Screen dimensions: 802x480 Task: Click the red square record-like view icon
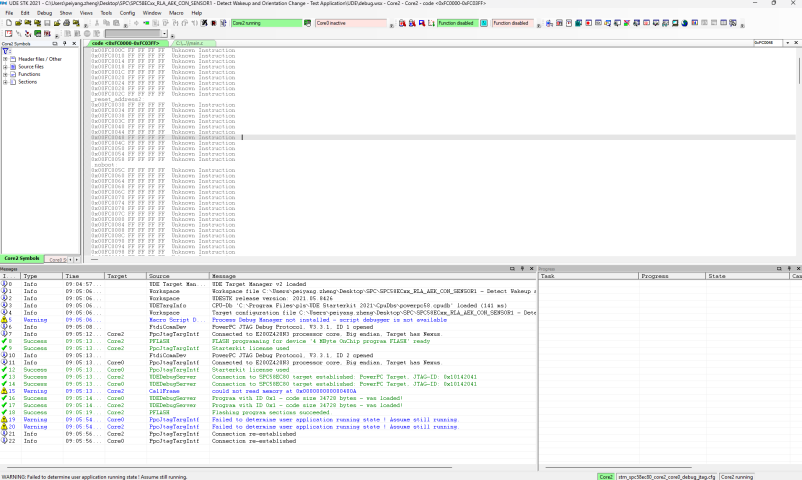588,23
